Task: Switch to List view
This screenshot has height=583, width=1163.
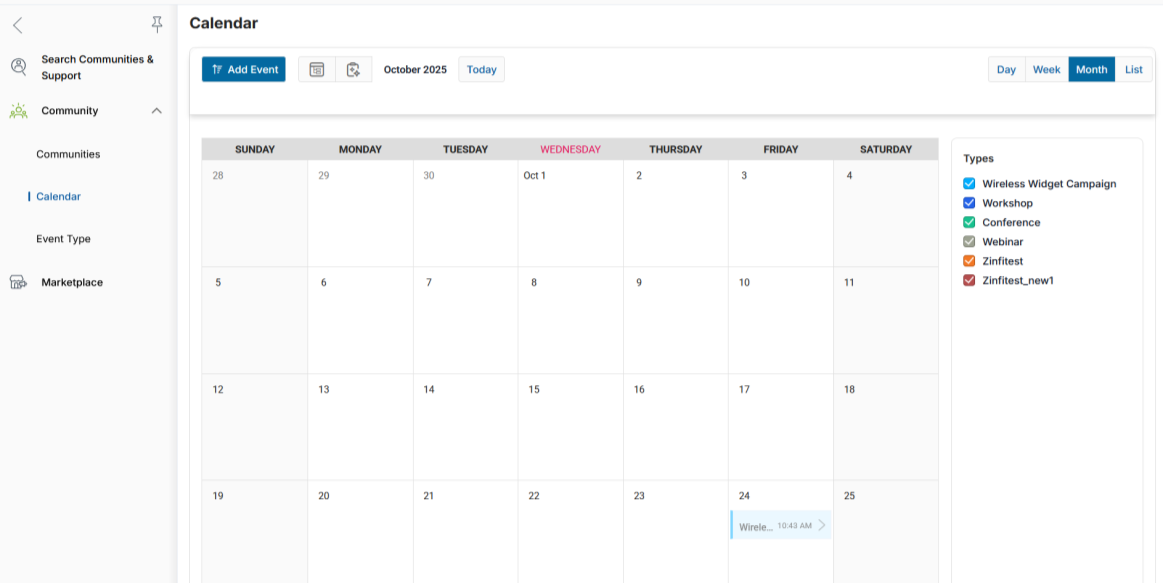Action: point(1133,69)
